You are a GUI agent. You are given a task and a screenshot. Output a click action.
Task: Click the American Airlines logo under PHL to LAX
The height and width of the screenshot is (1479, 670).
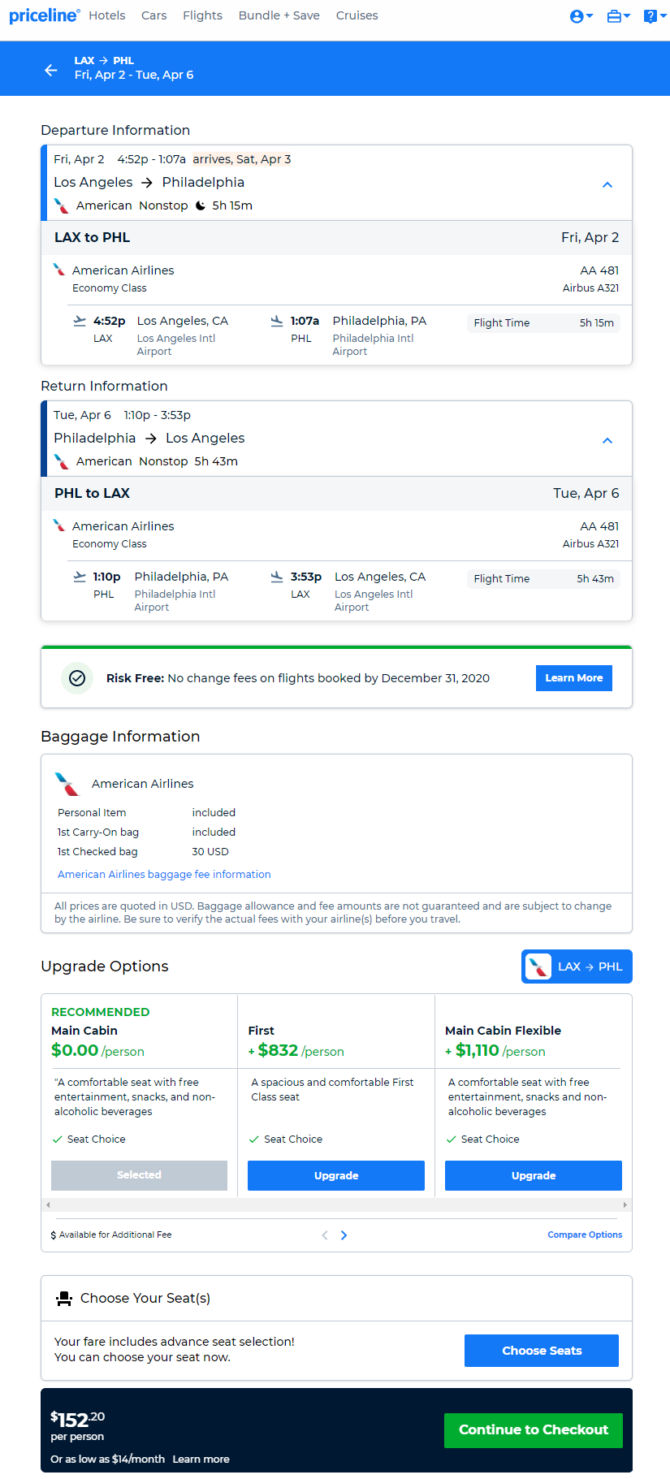pyautogui.click(x=59, y=526)
